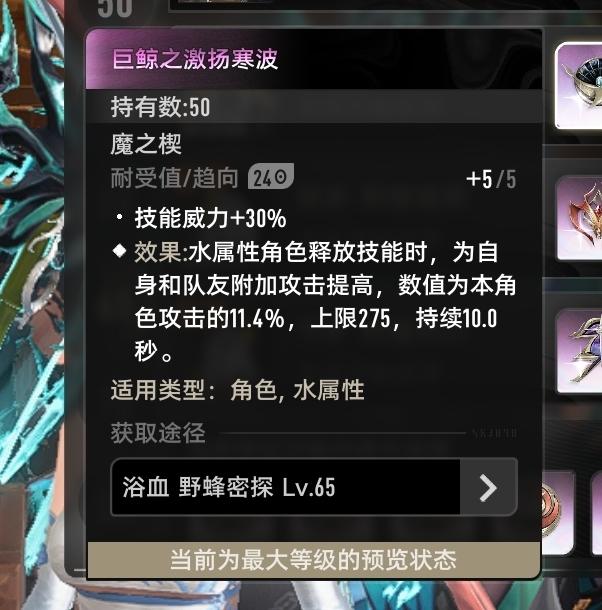This screenshot has height=610, width=602.
Task: Select the round red wedge icon
Action: (558, 512)
